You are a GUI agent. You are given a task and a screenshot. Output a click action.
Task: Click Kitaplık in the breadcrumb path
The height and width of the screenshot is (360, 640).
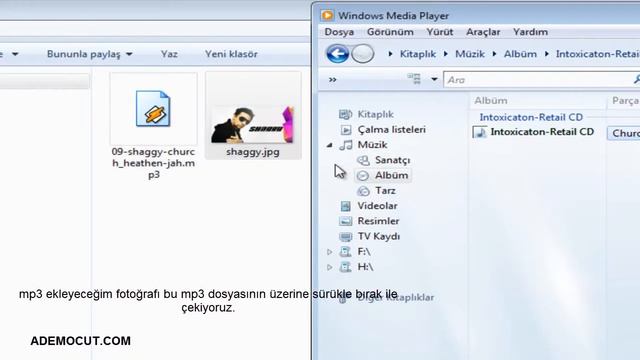pyautogui.click(x=418, y=54)
